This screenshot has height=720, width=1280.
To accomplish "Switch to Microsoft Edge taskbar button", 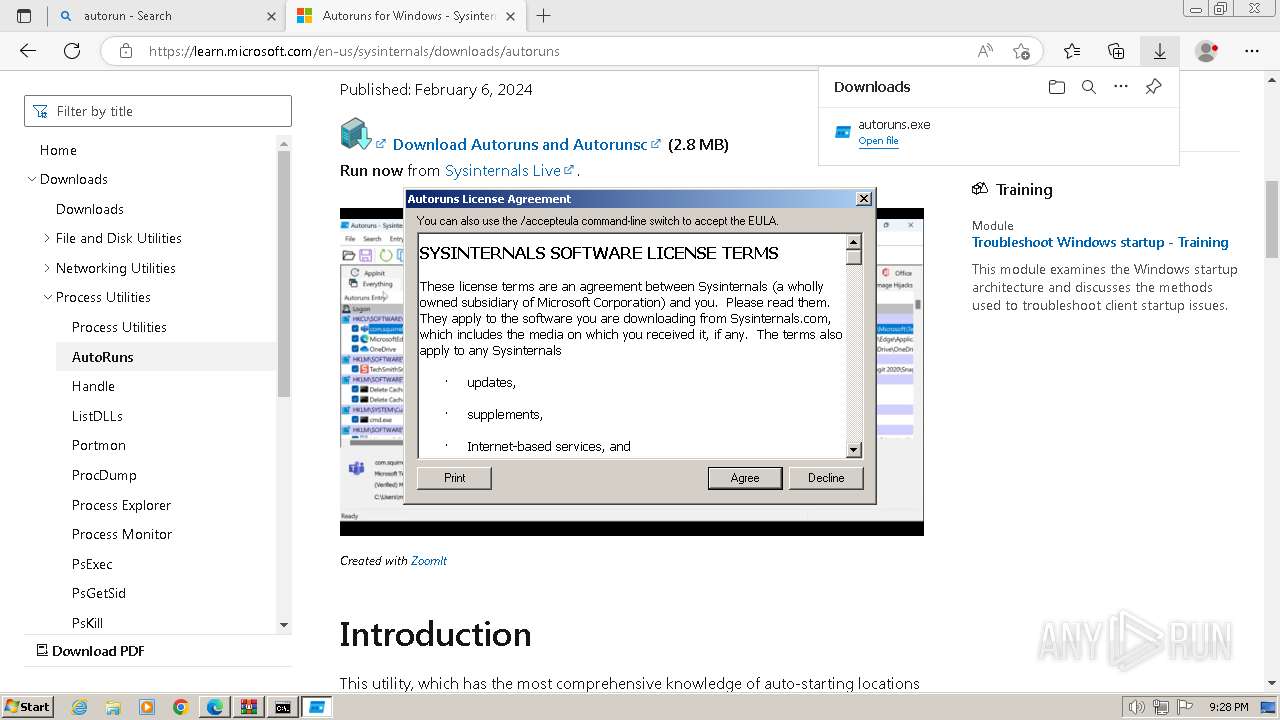I will tap(214, 707).
